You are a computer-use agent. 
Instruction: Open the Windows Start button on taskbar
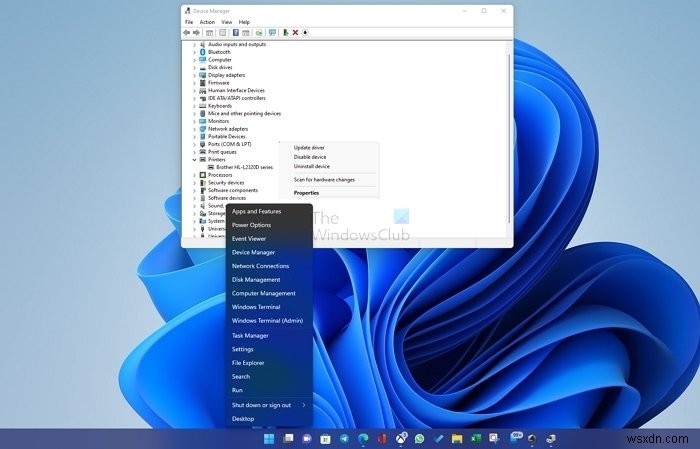(x=268, y=438)
